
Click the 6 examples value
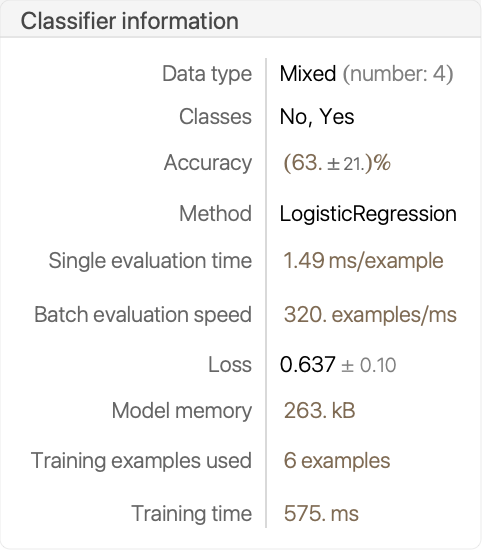[337, 461]
